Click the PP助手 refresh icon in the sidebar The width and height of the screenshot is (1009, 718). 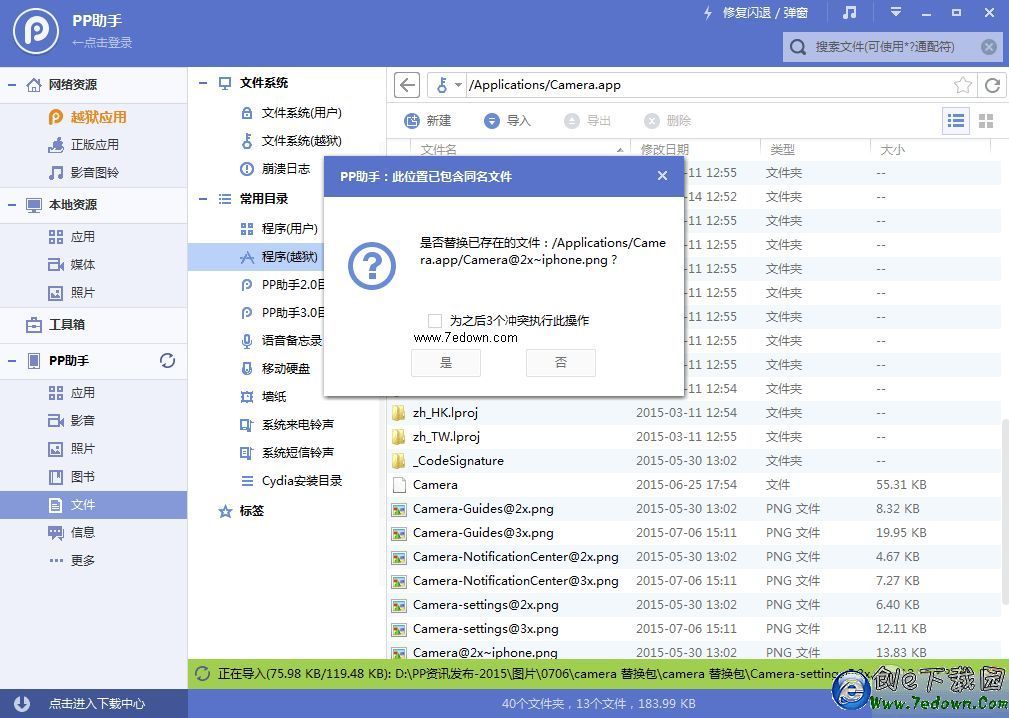[168, 361]
